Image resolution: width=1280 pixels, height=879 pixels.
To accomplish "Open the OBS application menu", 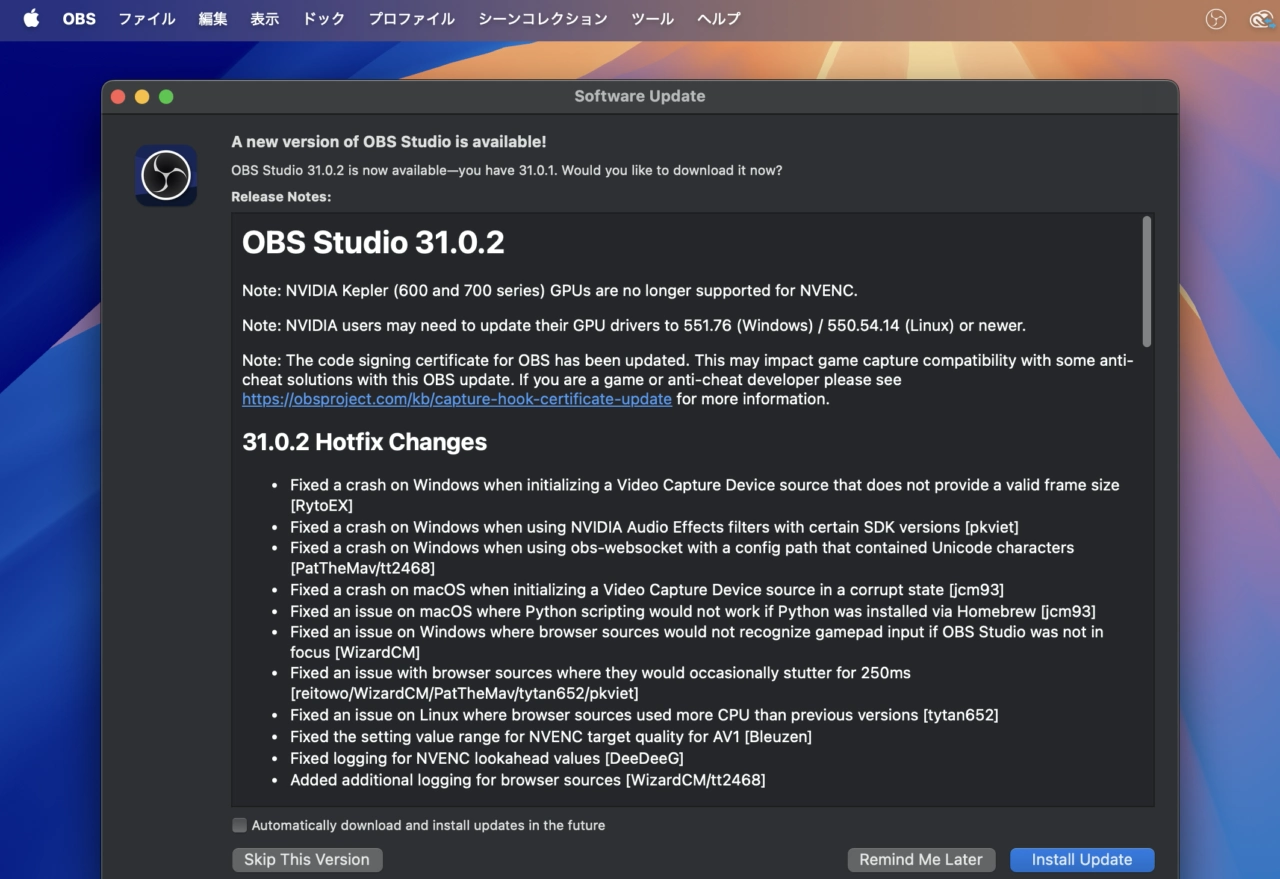I will [x=79, y=19].
